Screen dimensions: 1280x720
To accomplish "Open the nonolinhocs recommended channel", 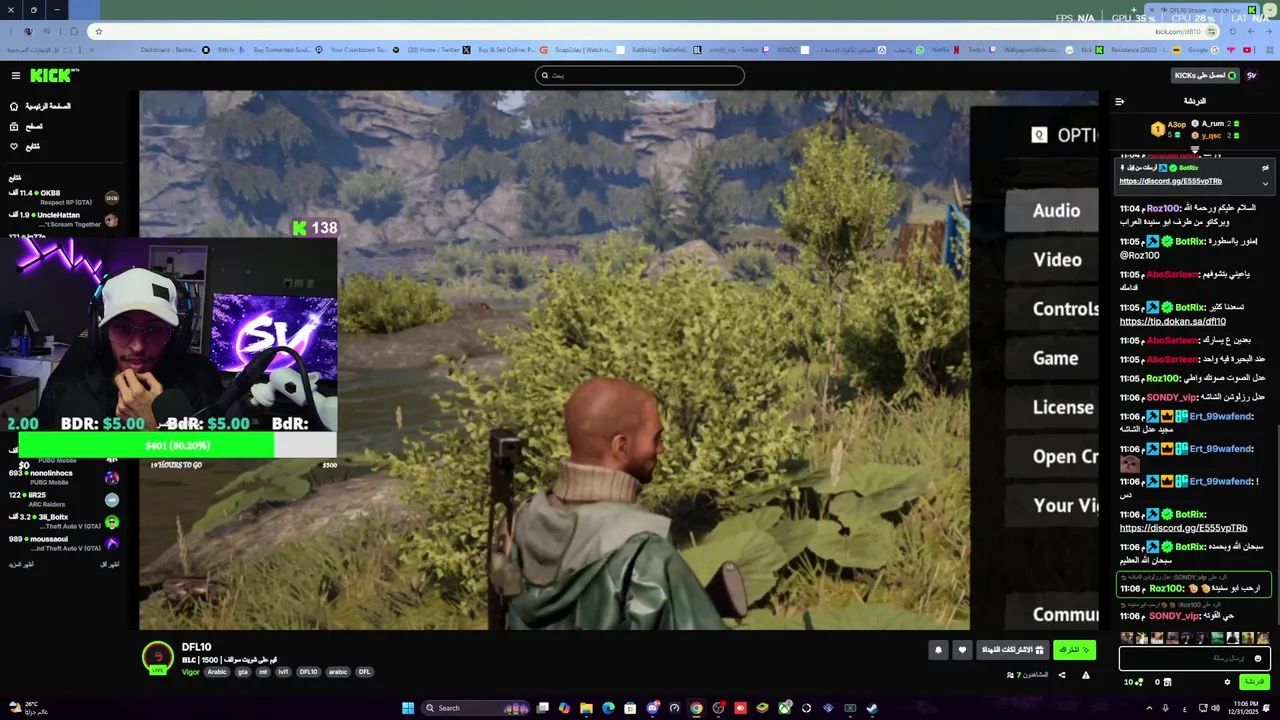I will [x=64, y=477].
